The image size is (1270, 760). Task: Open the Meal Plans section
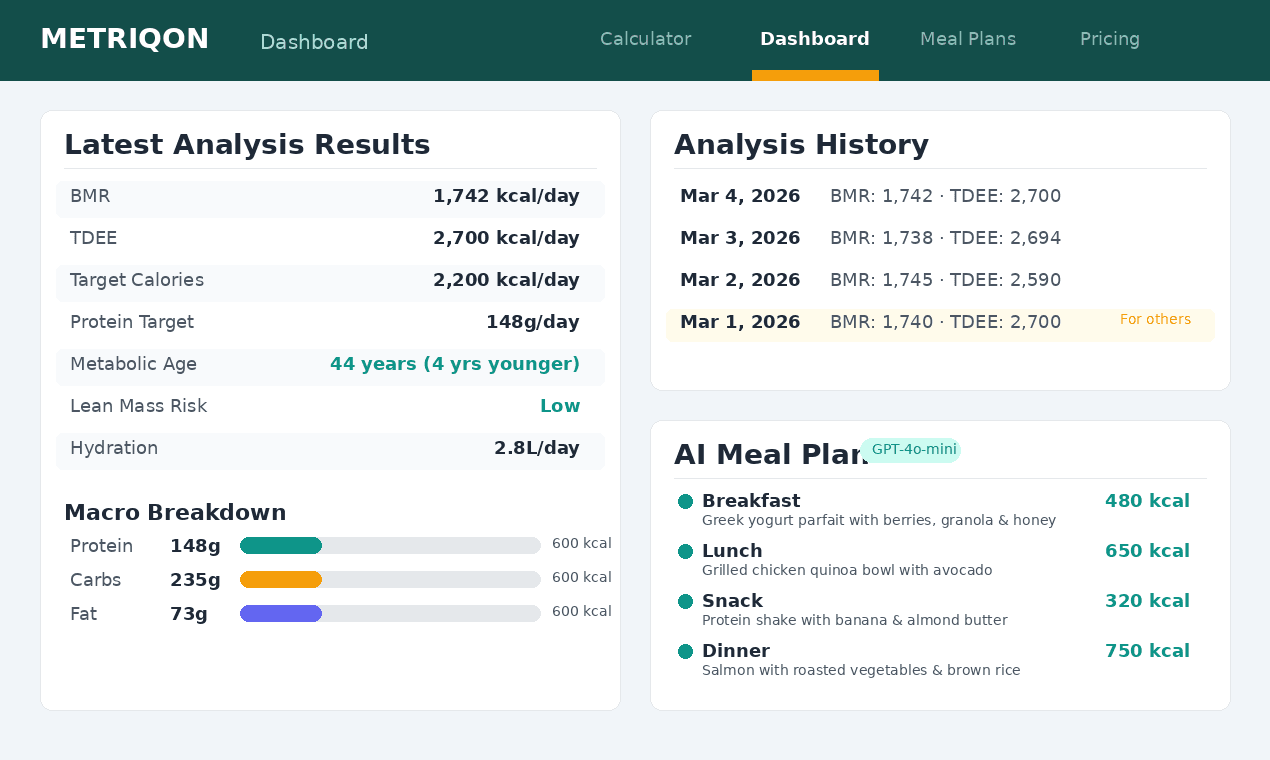tap(968, 38)
